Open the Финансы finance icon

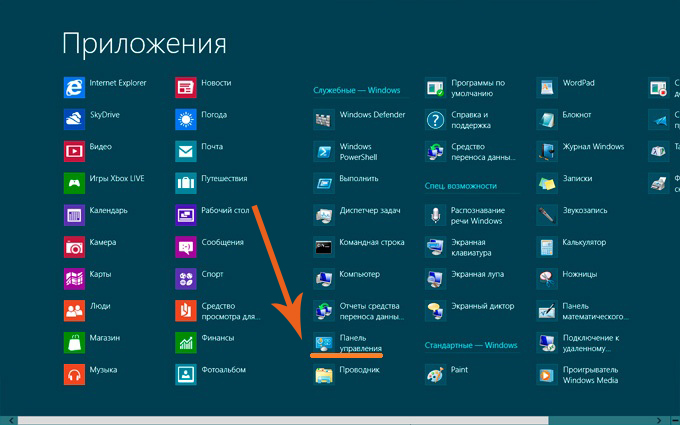[x=186, y=343]
